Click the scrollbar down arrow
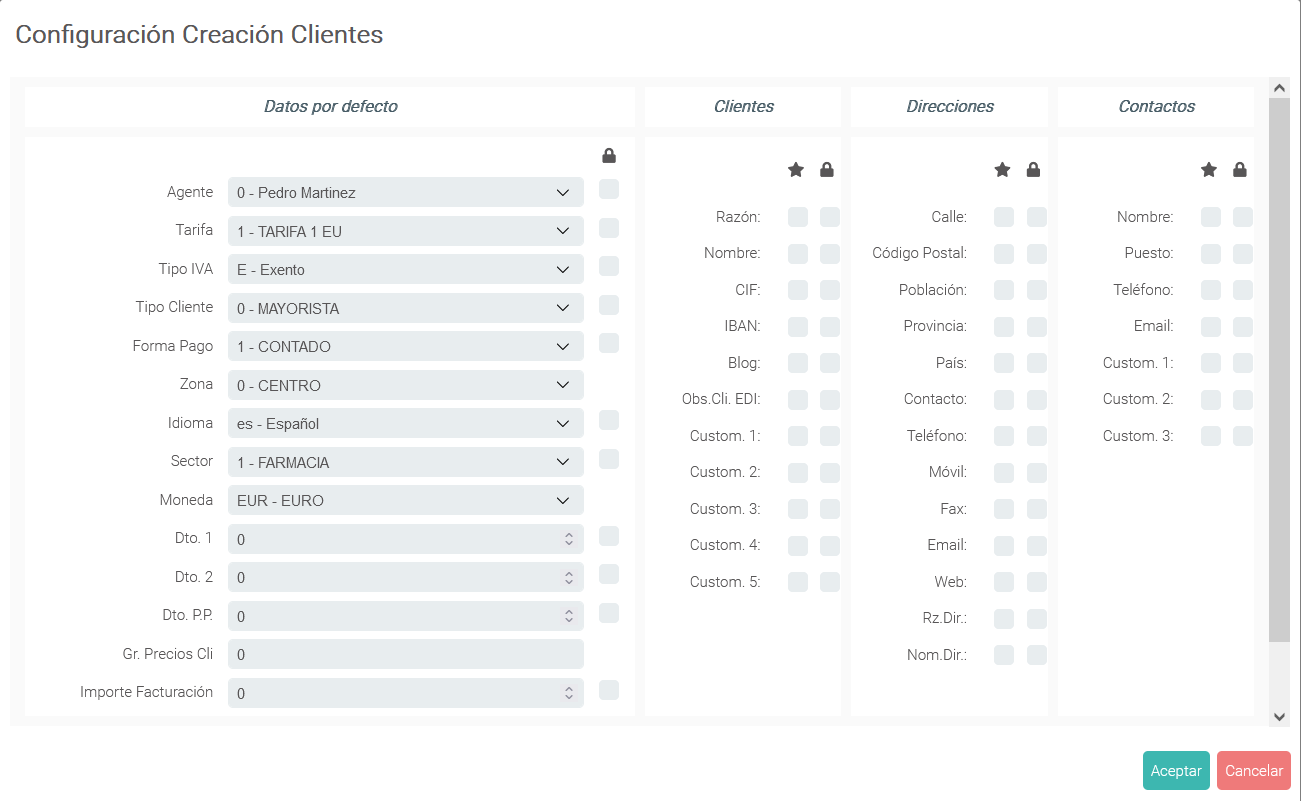Viewport: 1301px width, 801px height. (1279, 716)
